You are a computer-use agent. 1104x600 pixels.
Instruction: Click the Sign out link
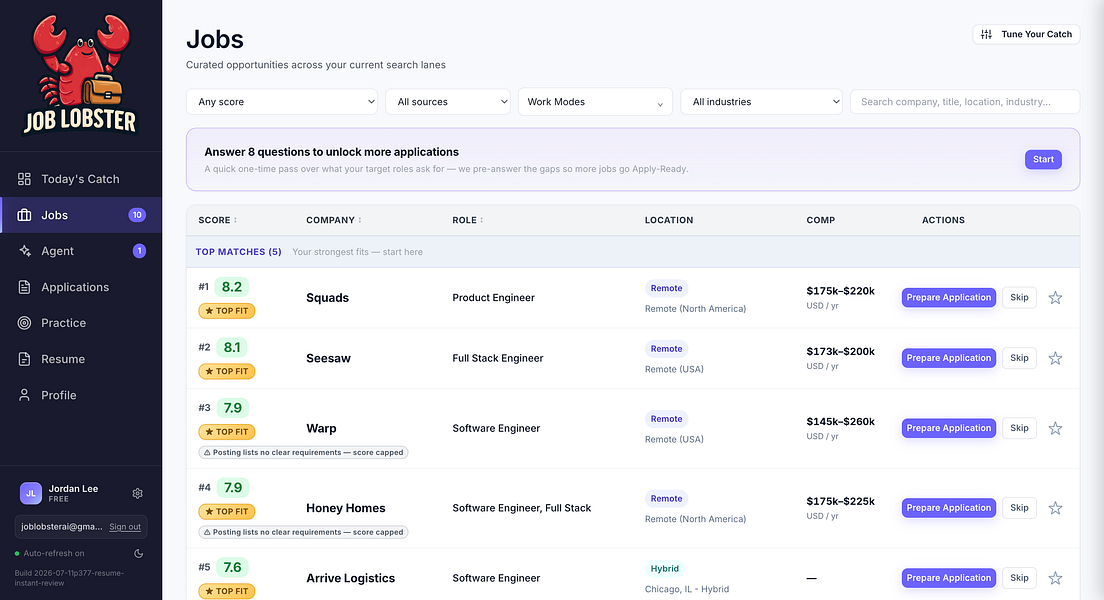(125, 527)
